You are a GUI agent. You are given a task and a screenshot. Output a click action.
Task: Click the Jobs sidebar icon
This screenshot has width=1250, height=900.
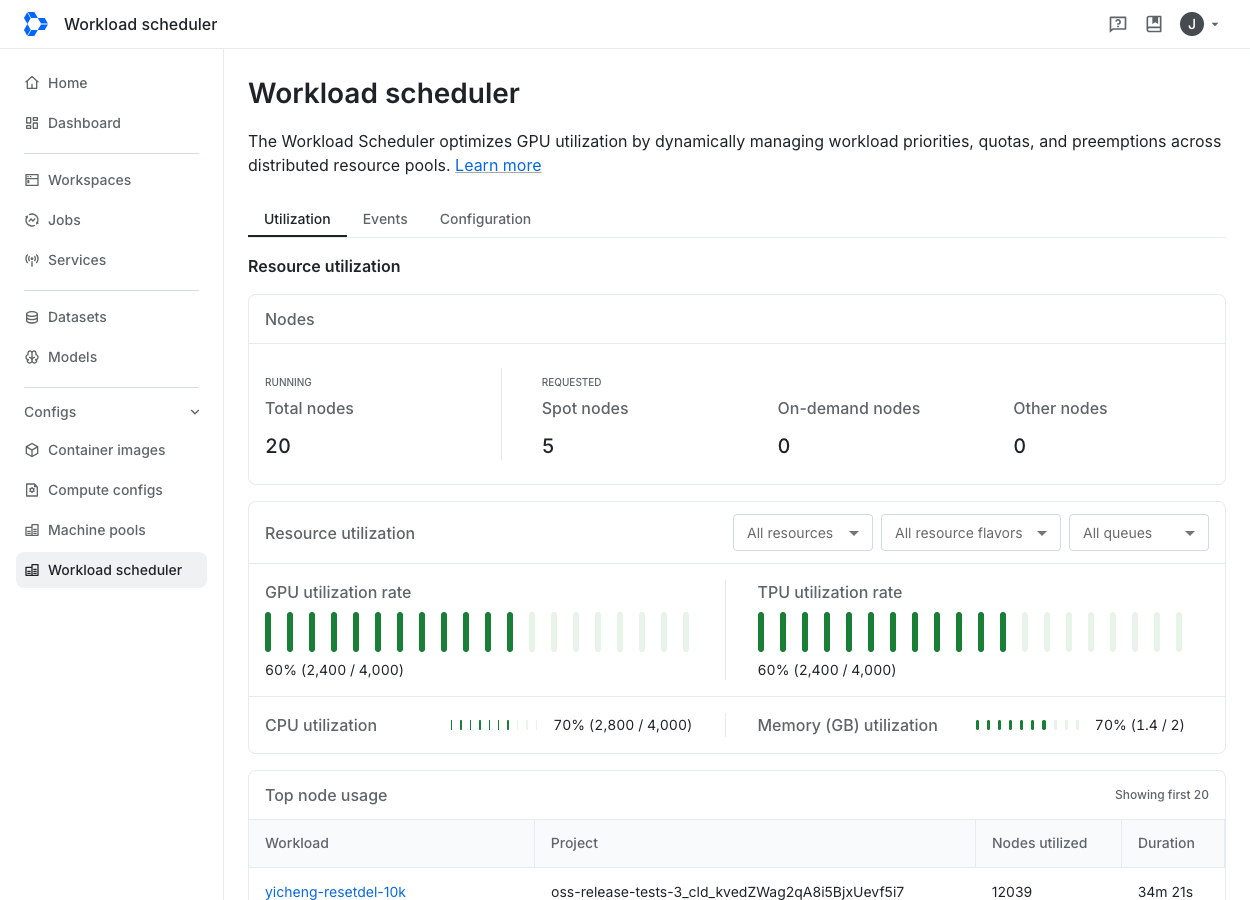32,220
